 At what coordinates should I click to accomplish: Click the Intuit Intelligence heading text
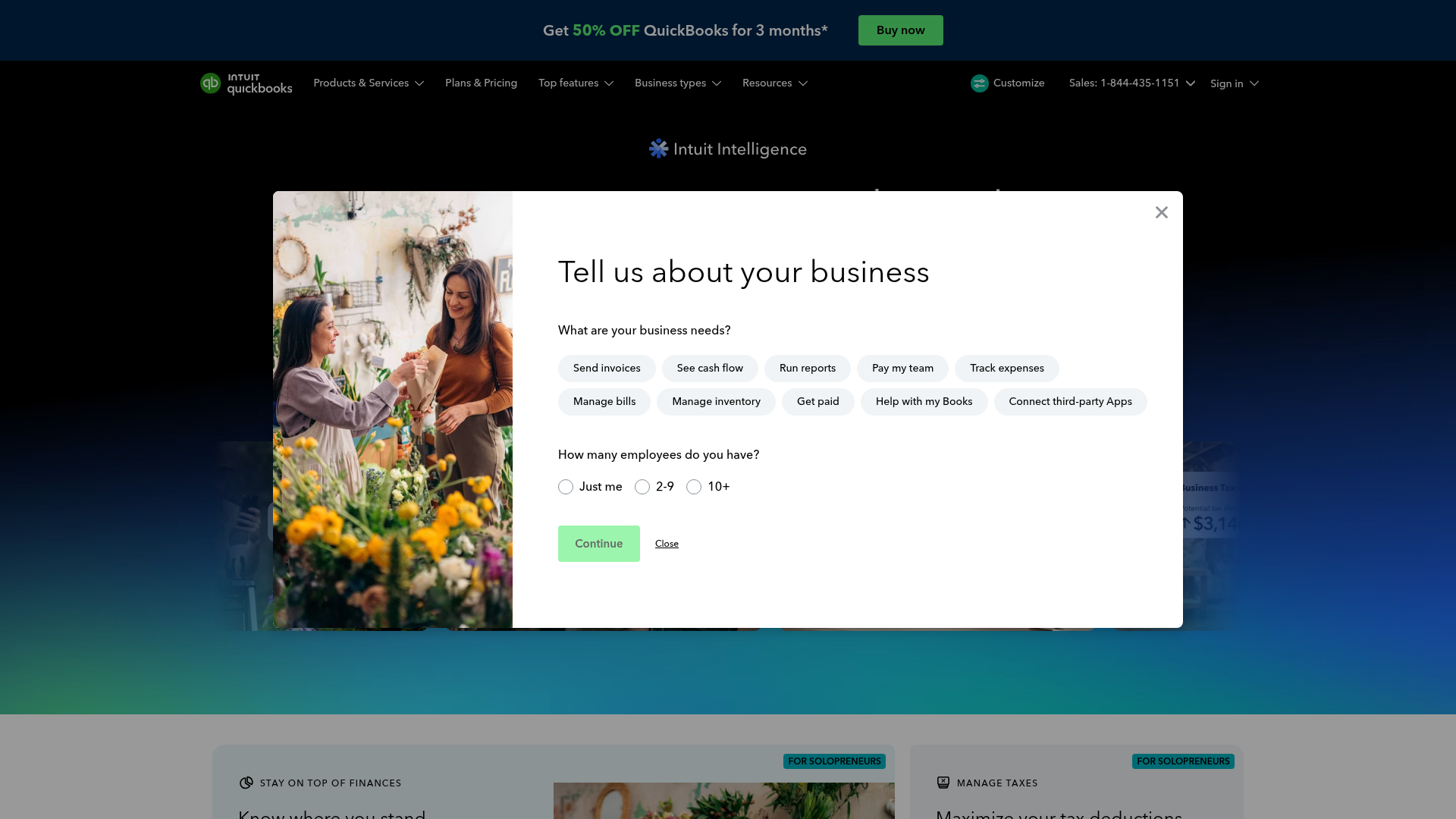point(739,149)
